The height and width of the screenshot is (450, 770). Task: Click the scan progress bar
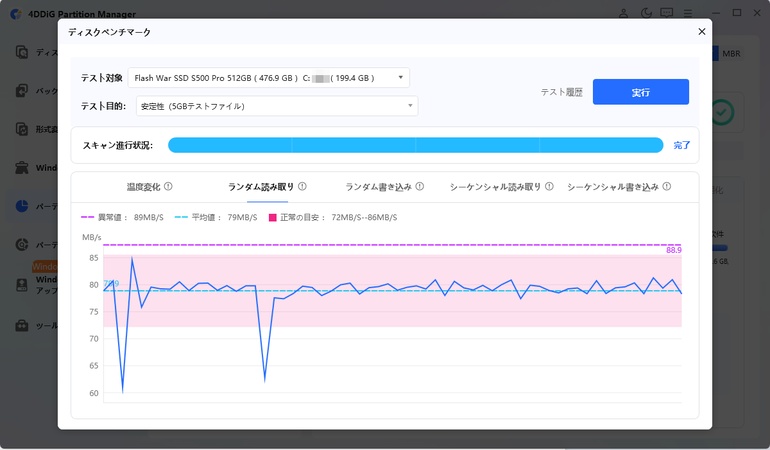coord(415,145)
